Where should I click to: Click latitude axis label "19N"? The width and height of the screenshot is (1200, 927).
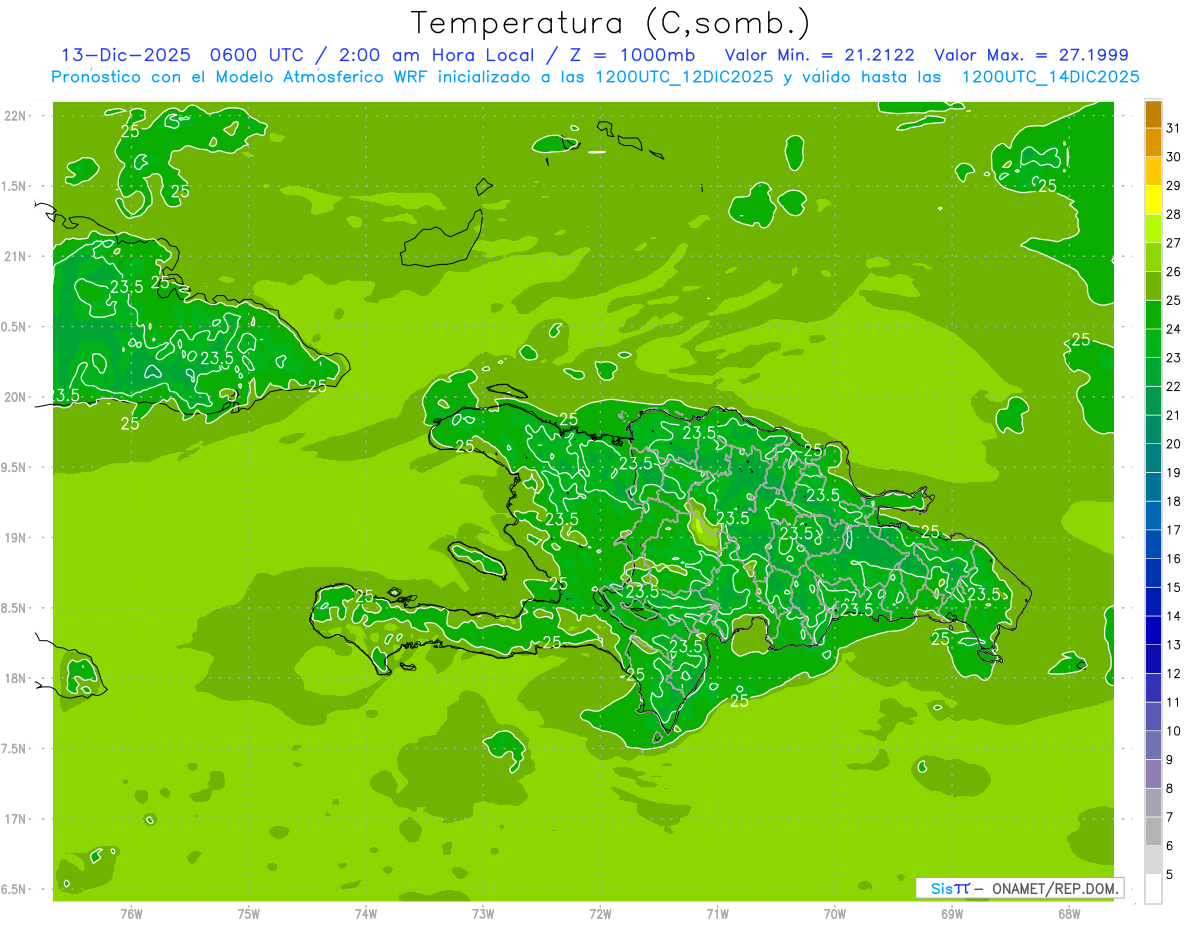tap(15, 538)
